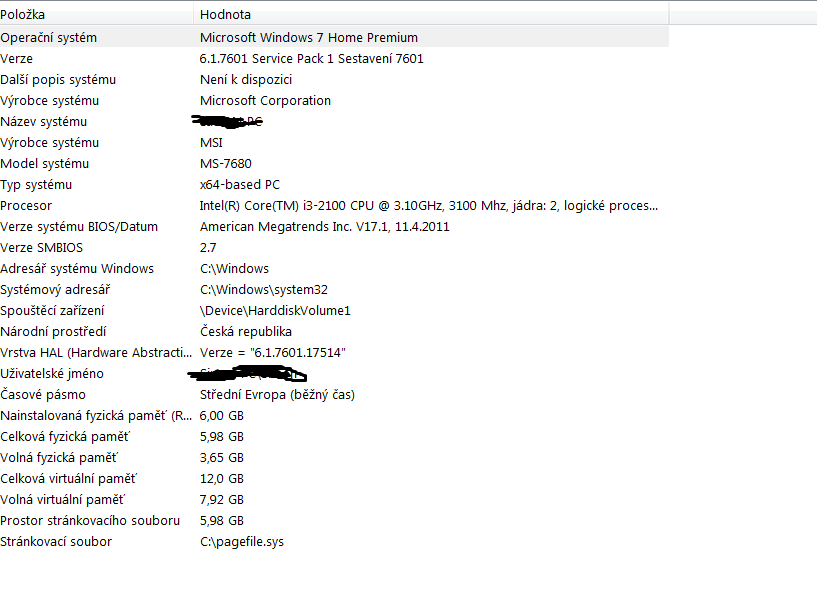Select the Celková virtuální paměť row label

click(68, 479)
